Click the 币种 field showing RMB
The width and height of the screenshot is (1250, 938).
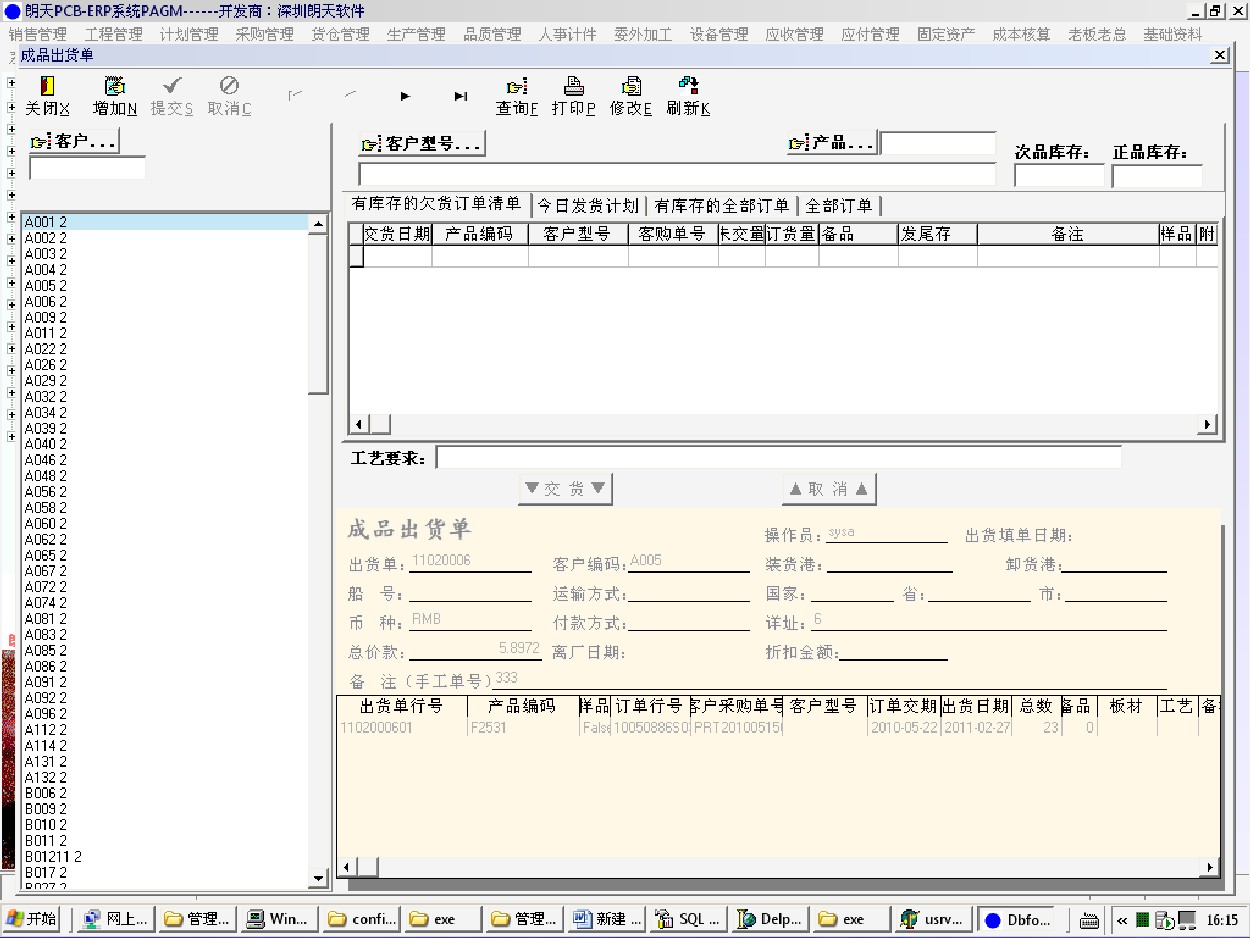coord(471,621)
